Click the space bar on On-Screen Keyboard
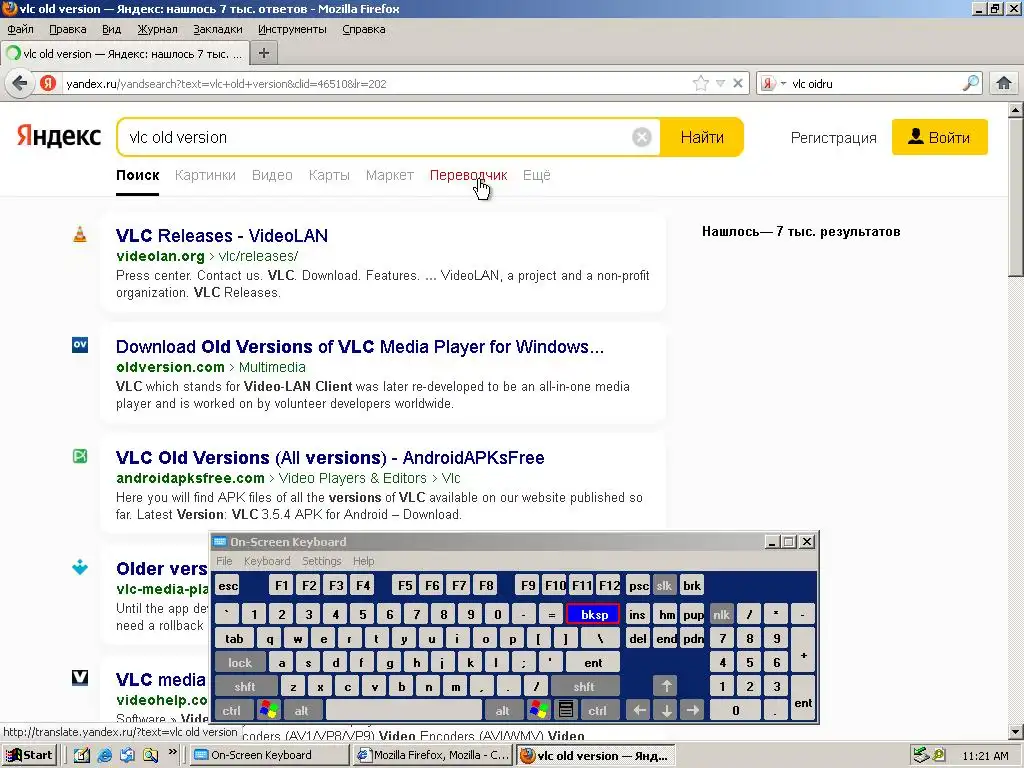The image size is (1024, 768). click(404, 711)
